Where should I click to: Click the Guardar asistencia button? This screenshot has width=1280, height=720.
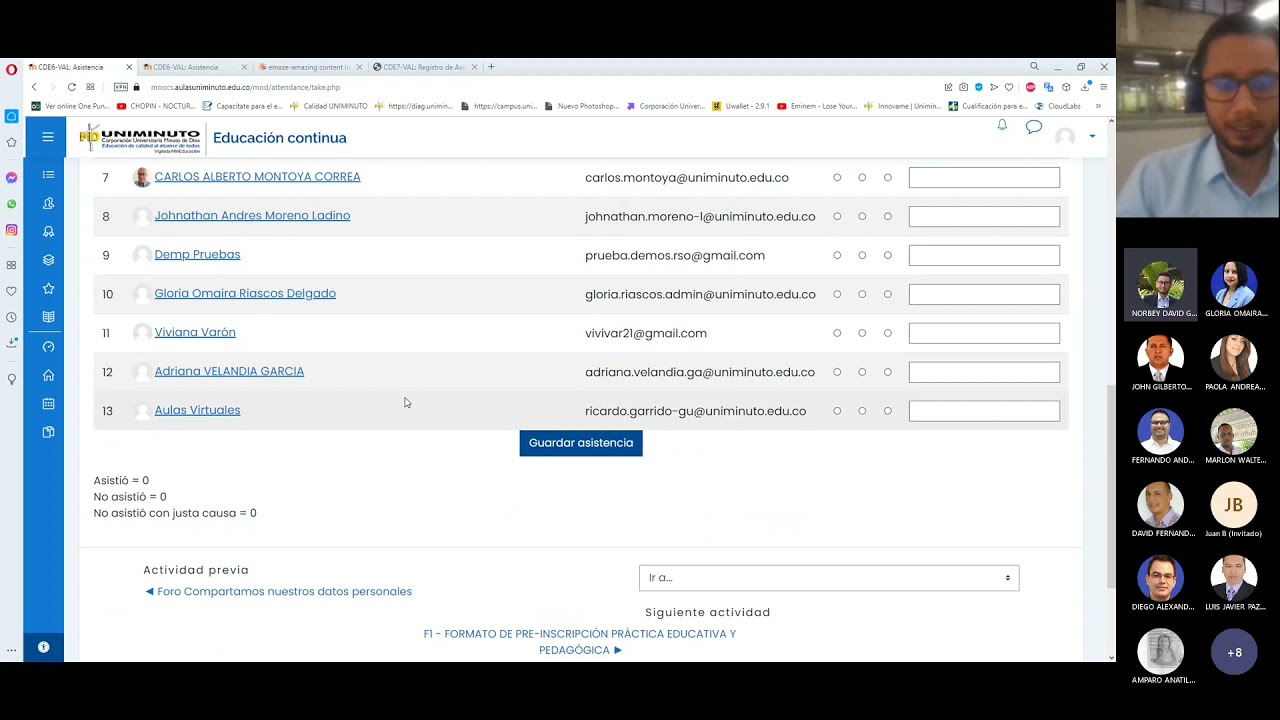[x=581, y=443]
